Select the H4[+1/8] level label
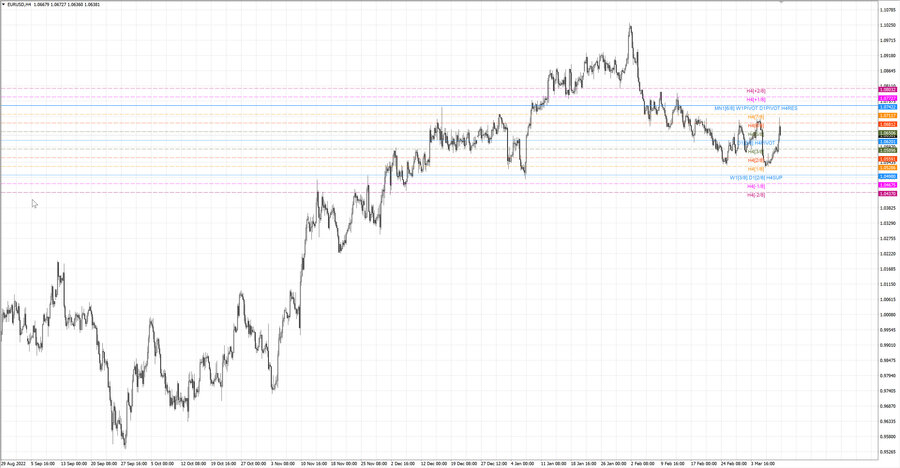The height and width of the screenshot is (468, 900). [x=755, y=99]
